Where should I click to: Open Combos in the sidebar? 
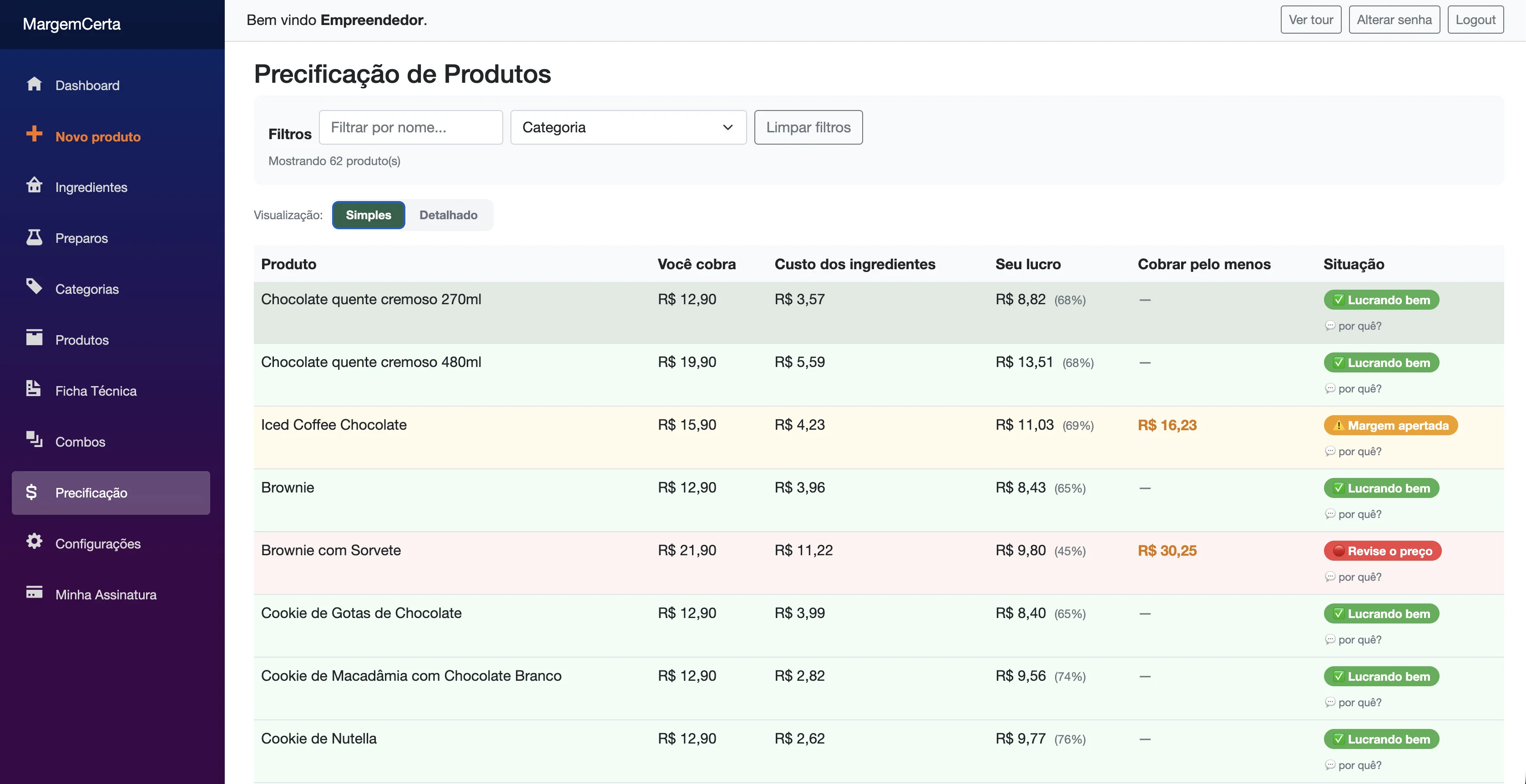[x=111, y=442]
